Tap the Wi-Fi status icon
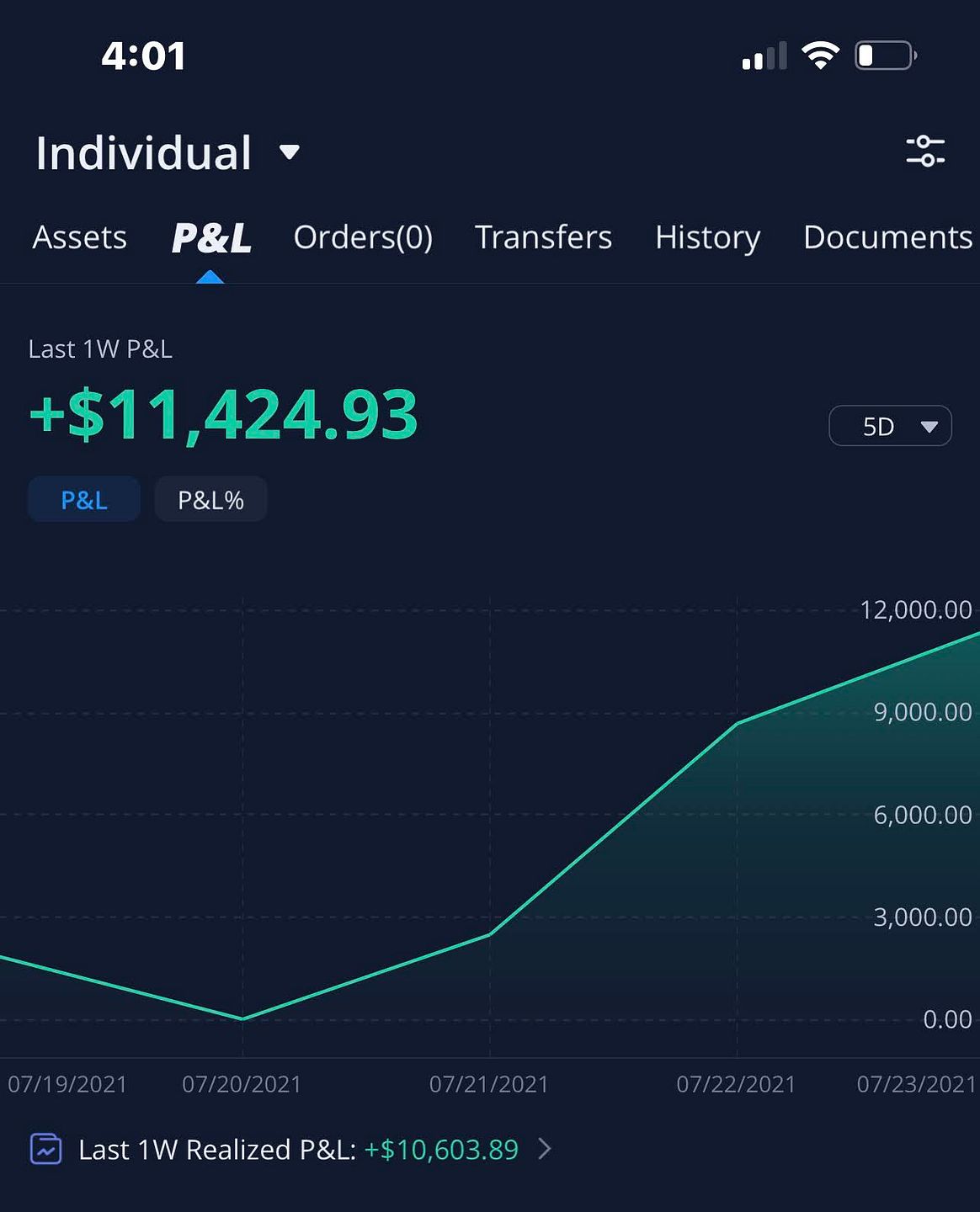The image size is (980, 1212). (820, 56)
